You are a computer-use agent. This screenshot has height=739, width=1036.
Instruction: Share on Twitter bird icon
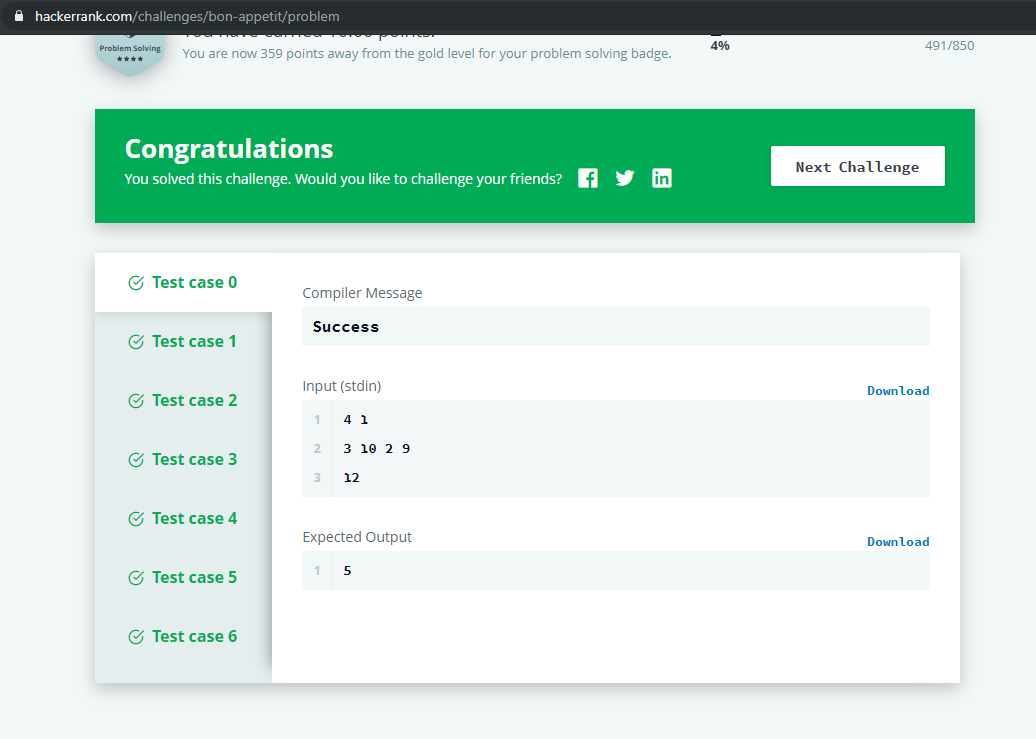pyautogui.click(x=624, y=178)
